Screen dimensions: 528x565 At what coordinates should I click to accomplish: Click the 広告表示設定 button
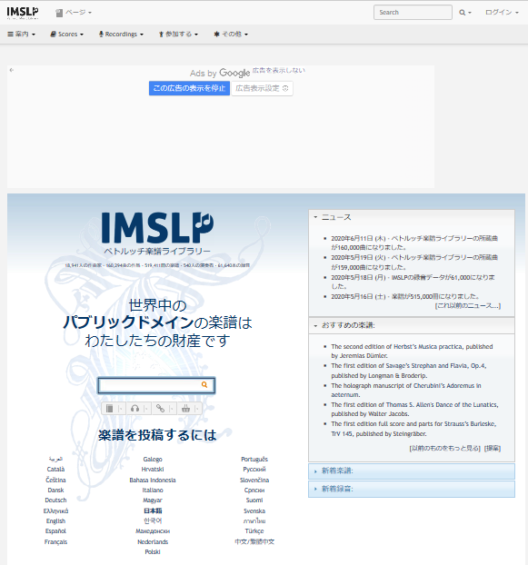point(262,88)
